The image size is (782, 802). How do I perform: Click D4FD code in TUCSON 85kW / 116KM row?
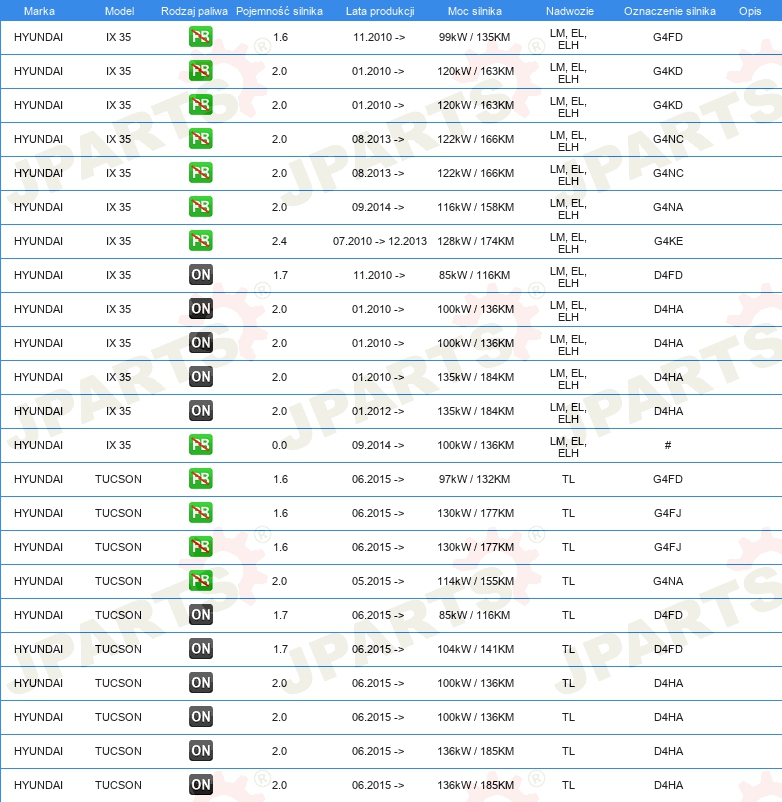[668, 615]
